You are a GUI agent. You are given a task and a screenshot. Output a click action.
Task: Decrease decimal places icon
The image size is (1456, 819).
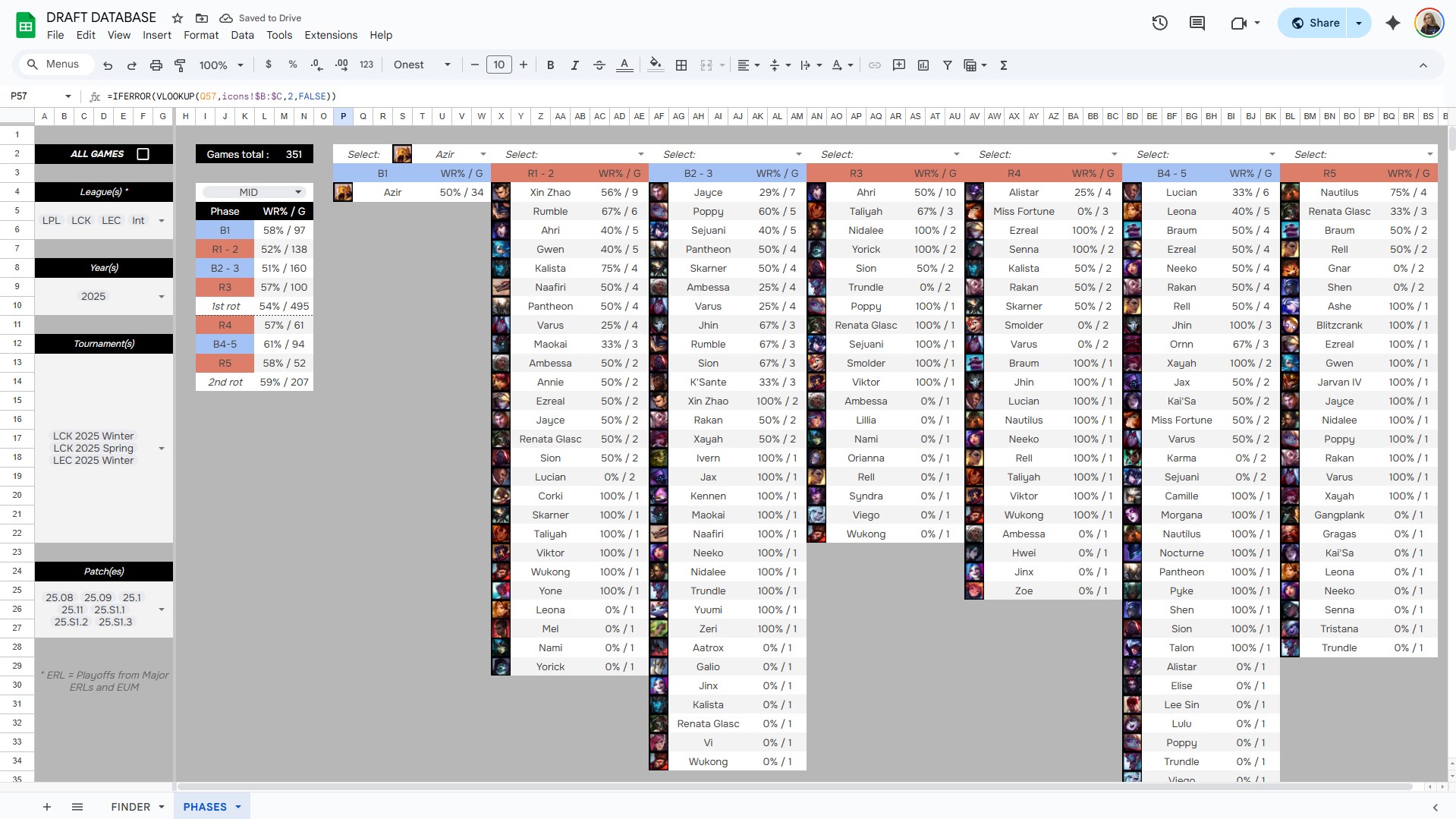pyautogui.click(x=317, y=65)
